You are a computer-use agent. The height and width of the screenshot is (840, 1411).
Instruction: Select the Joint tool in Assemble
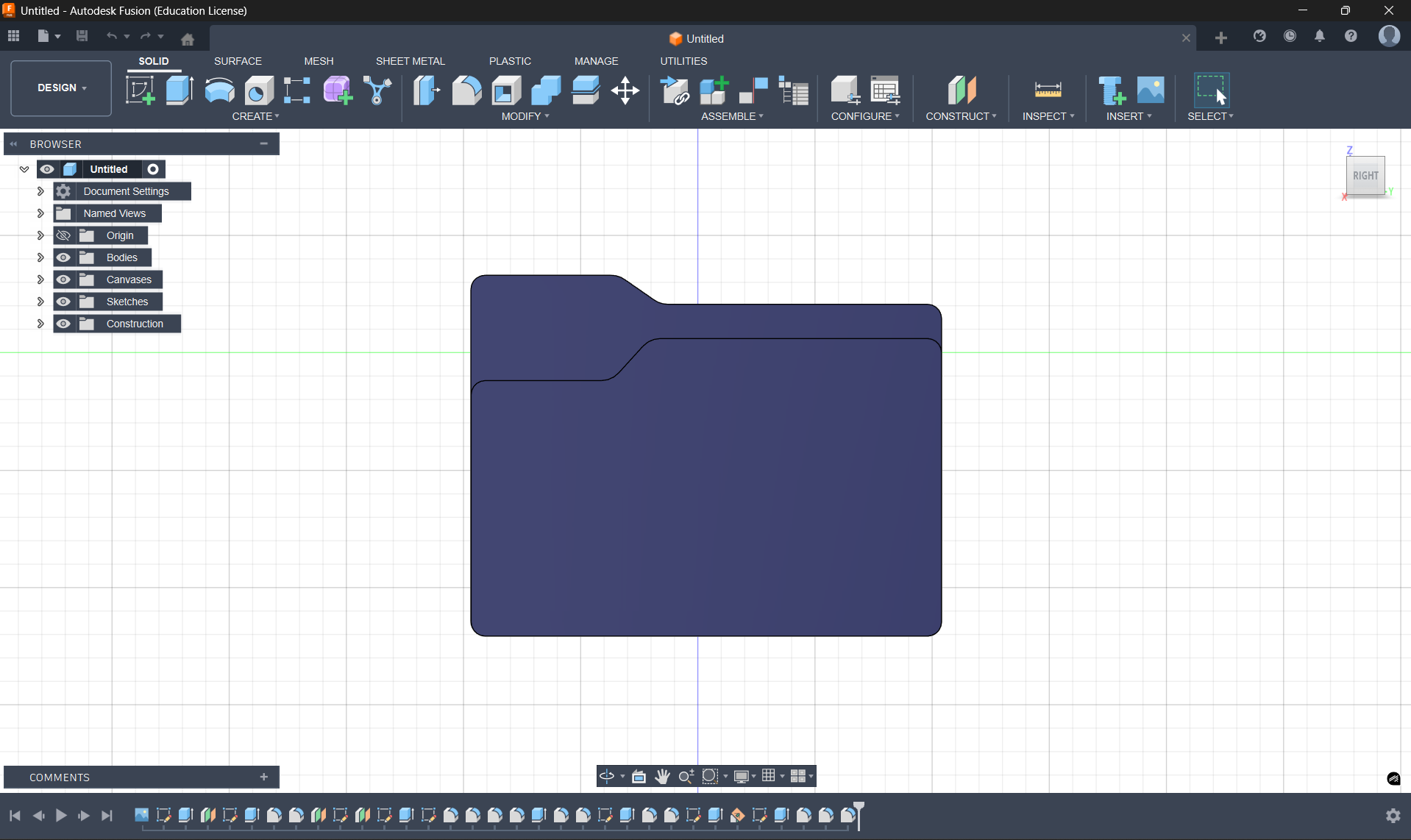coord(753,90)
